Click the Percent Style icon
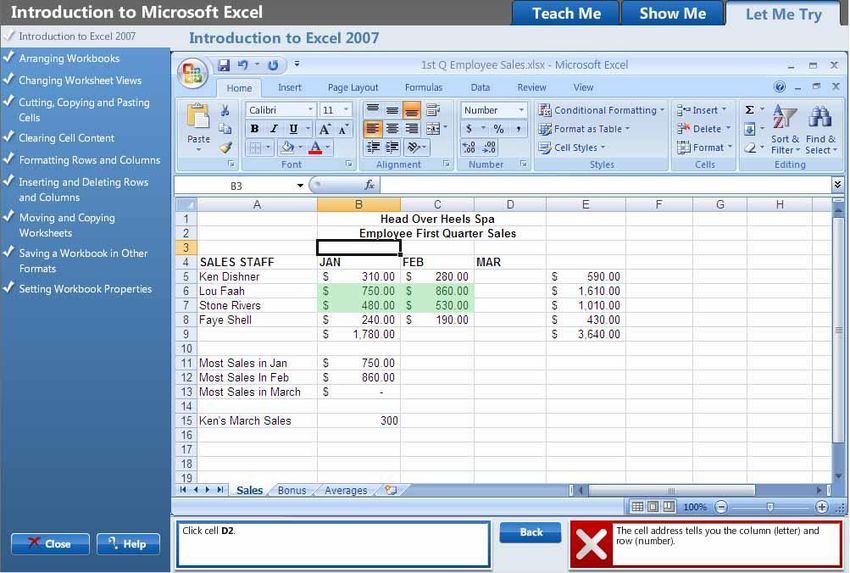This screenshot has height=573, width=850. [x=499, y=128]
